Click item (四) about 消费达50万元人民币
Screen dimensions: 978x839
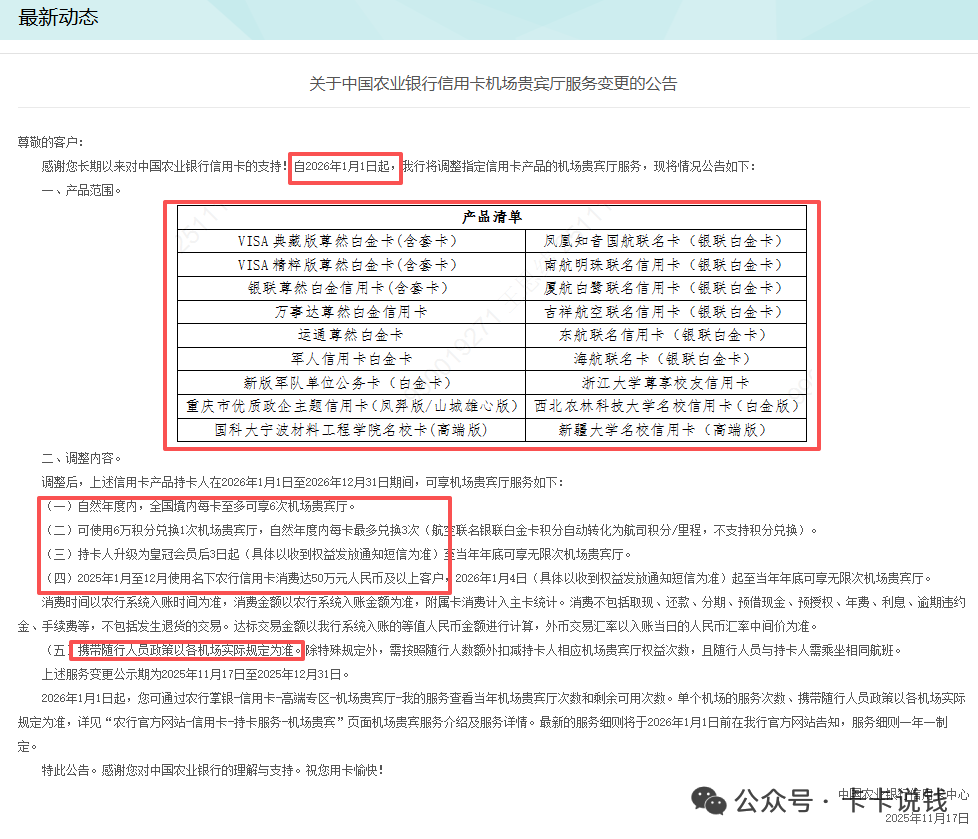pyautogui.click(x=488, y=578)
